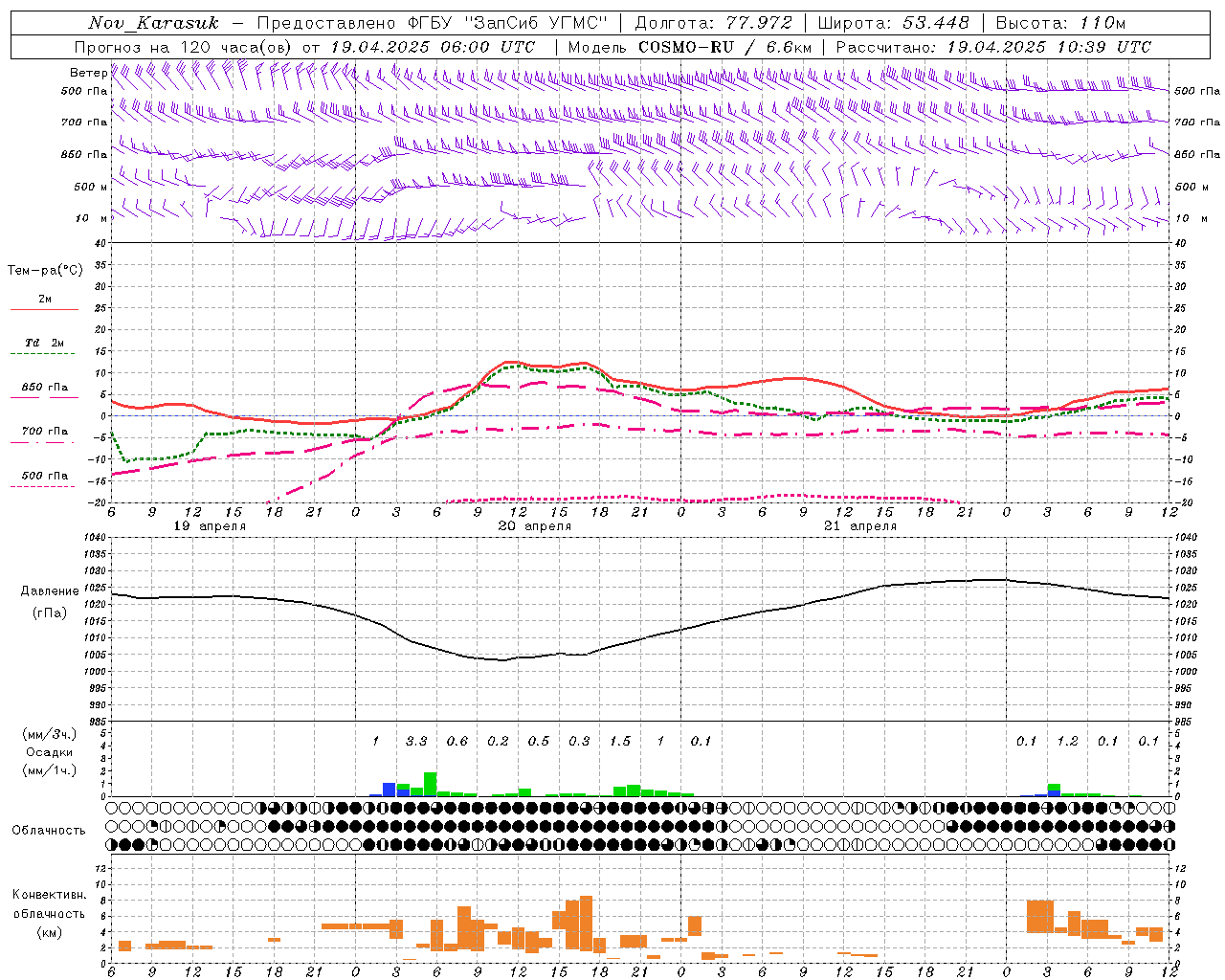Click the Ветер wind panel label

click(88, 73)
